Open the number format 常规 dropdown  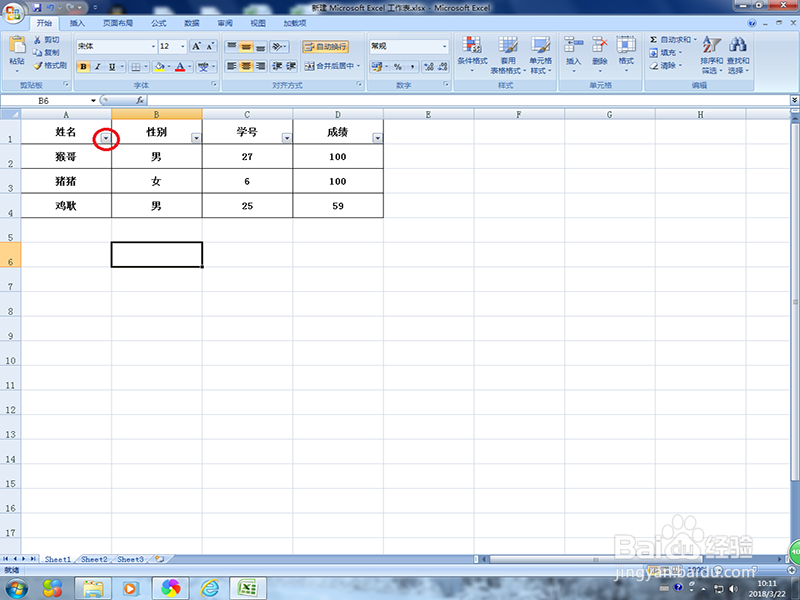click(444, 46)
